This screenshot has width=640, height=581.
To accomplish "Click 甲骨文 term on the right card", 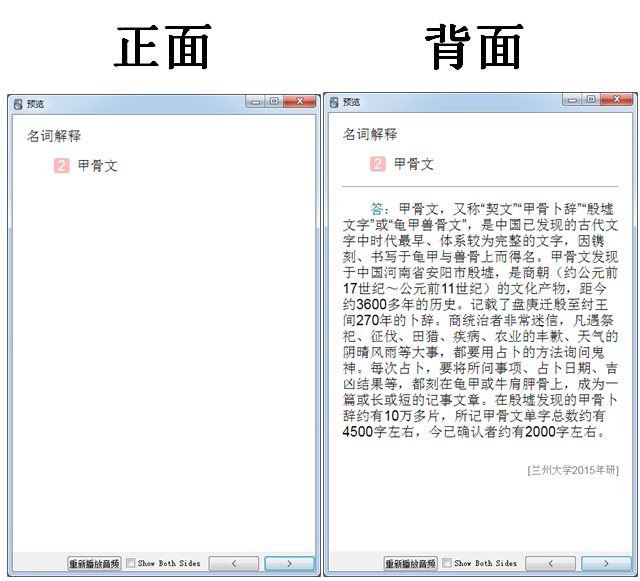I will 414,164.
